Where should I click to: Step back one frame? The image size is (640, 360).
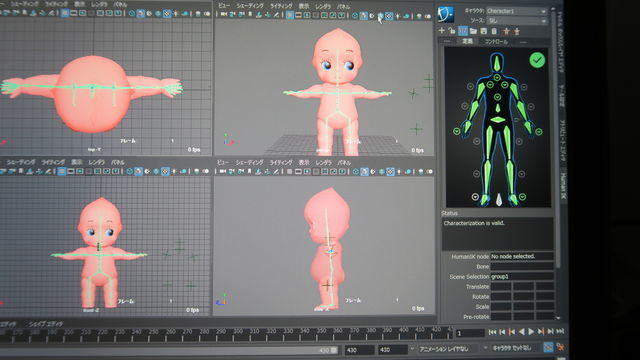click(502, 332)
